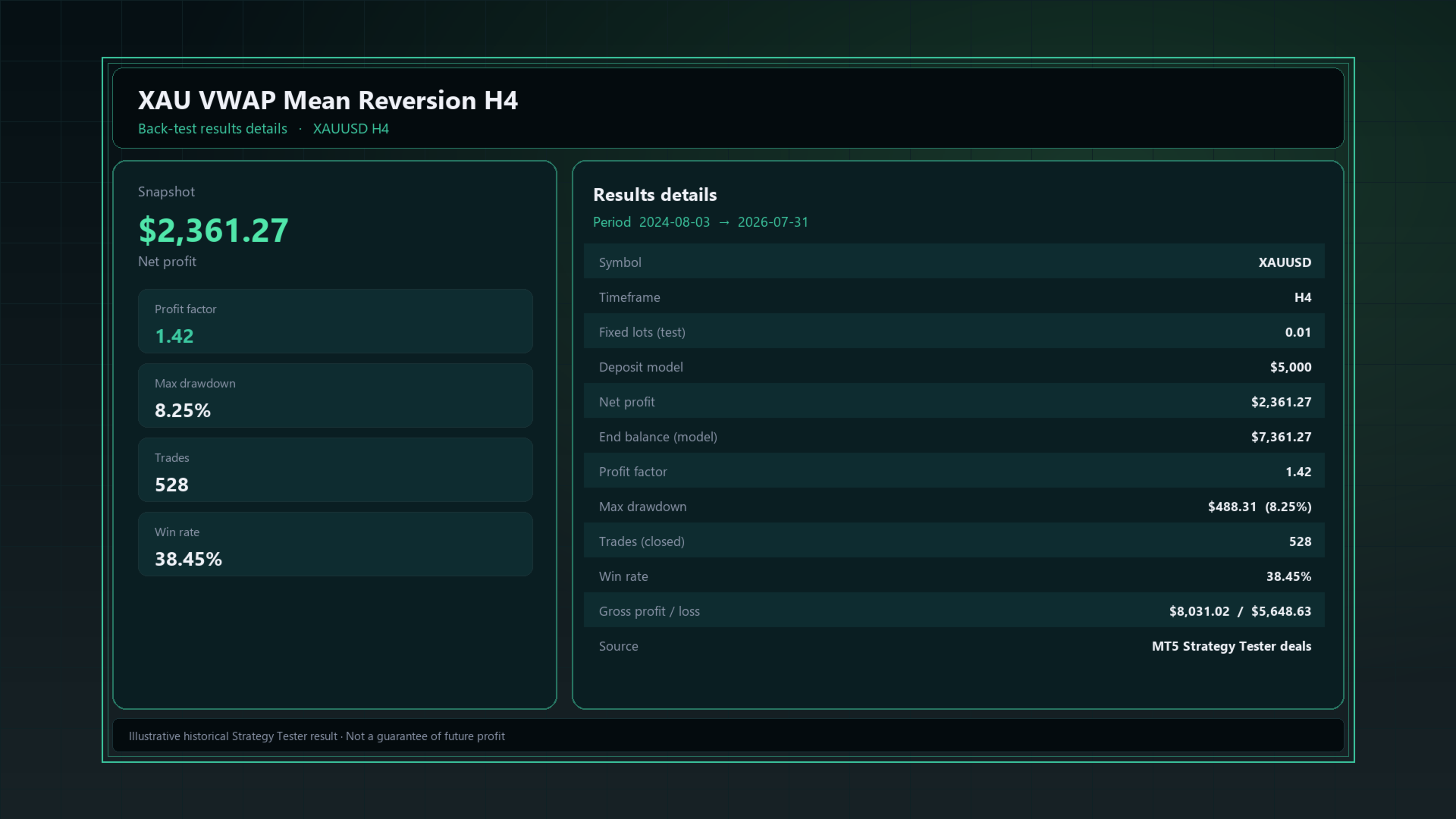Click the Source row label

click(x=619, y=646)
